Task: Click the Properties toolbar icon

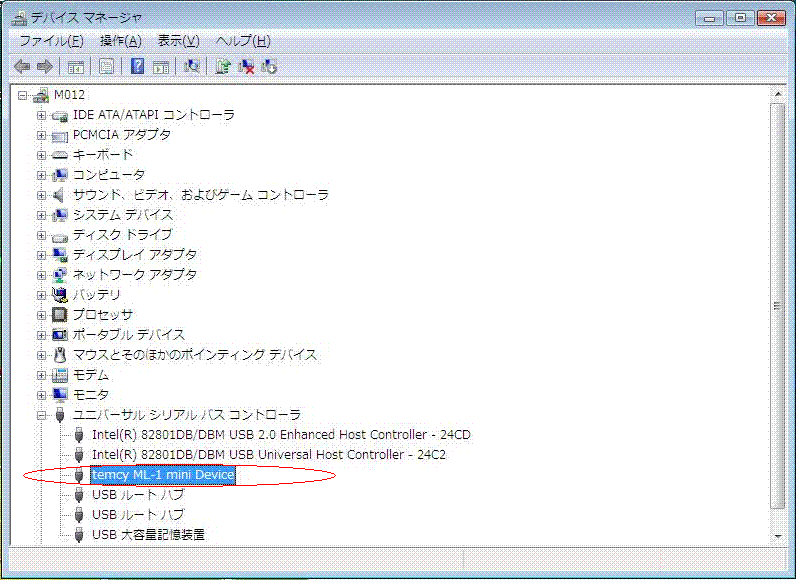Action: (x=106, y=66)
